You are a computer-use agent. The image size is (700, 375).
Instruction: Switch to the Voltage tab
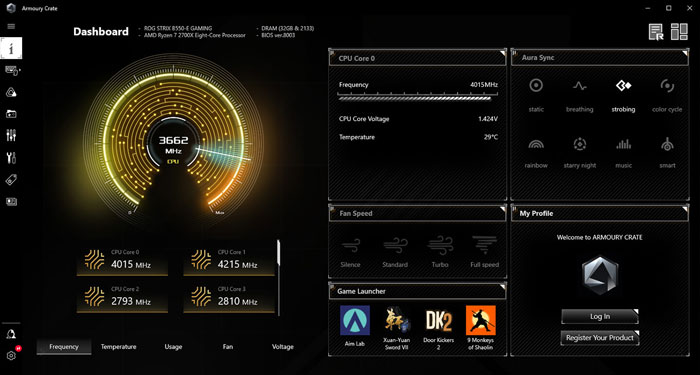(283, 347)
